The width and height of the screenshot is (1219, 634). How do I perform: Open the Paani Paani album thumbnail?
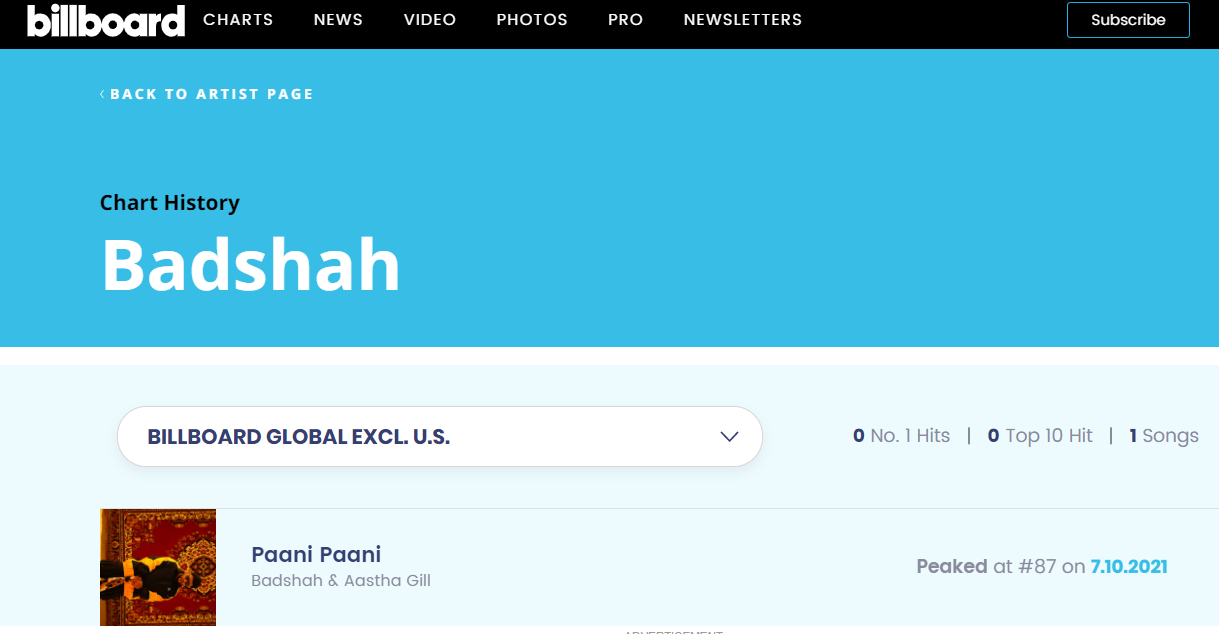click(x=158, y=567)
